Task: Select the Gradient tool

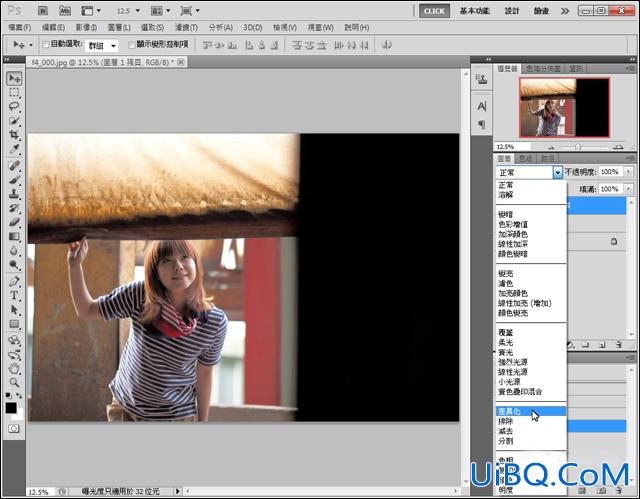Action: [14, 236]
